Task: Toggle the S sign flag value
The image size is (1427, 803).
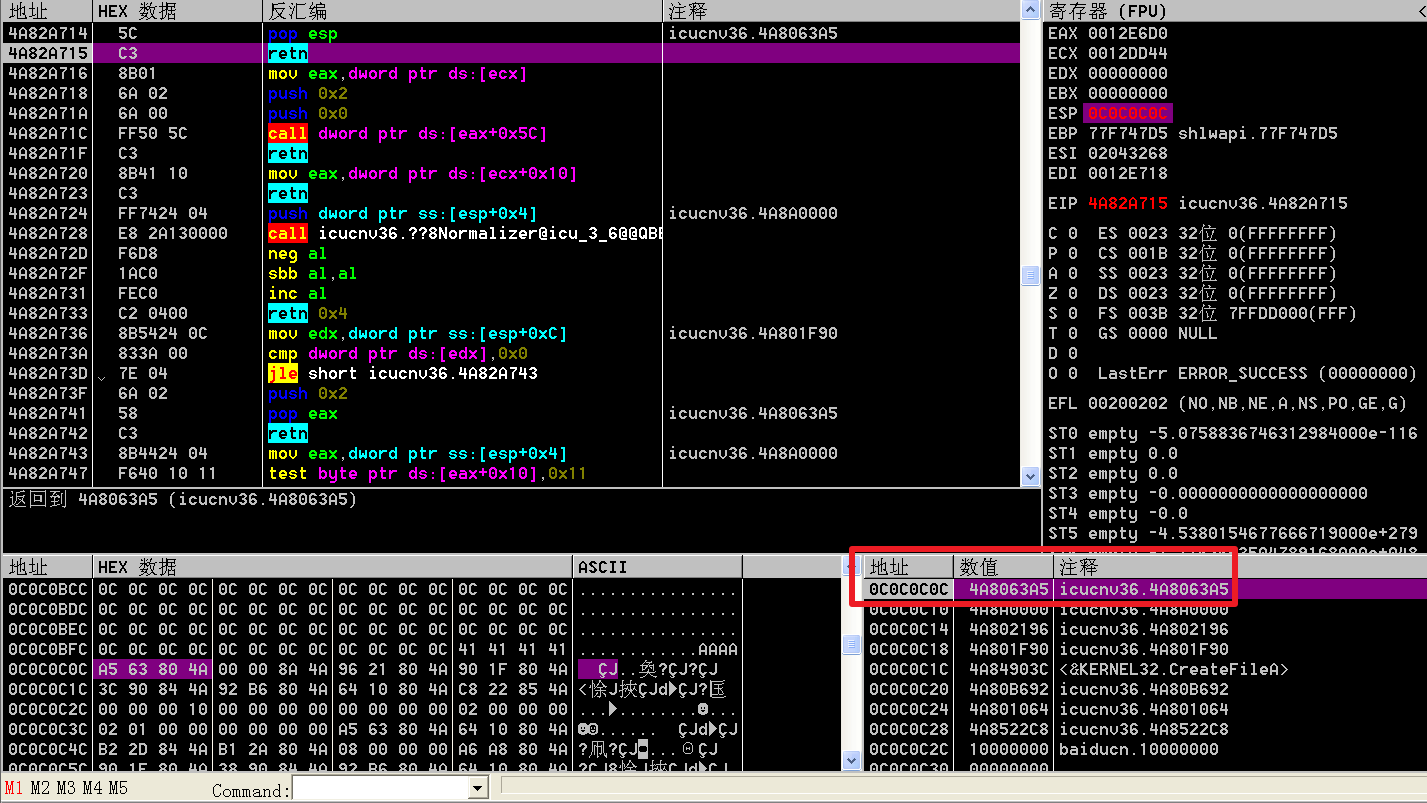Action: point(1073,313)
